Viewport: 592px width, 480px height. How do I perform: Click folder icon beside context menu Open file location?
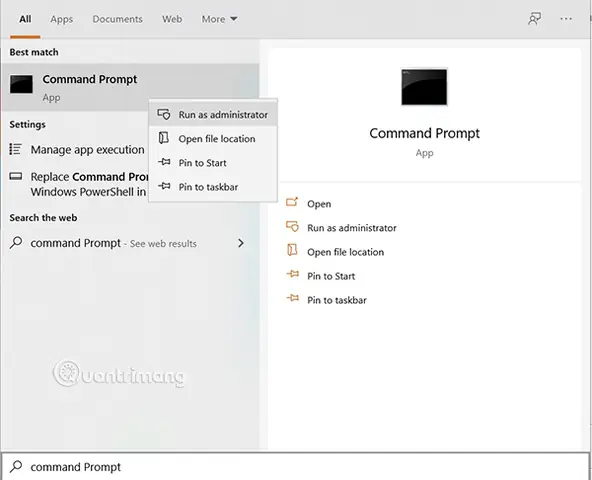[164, 138]
